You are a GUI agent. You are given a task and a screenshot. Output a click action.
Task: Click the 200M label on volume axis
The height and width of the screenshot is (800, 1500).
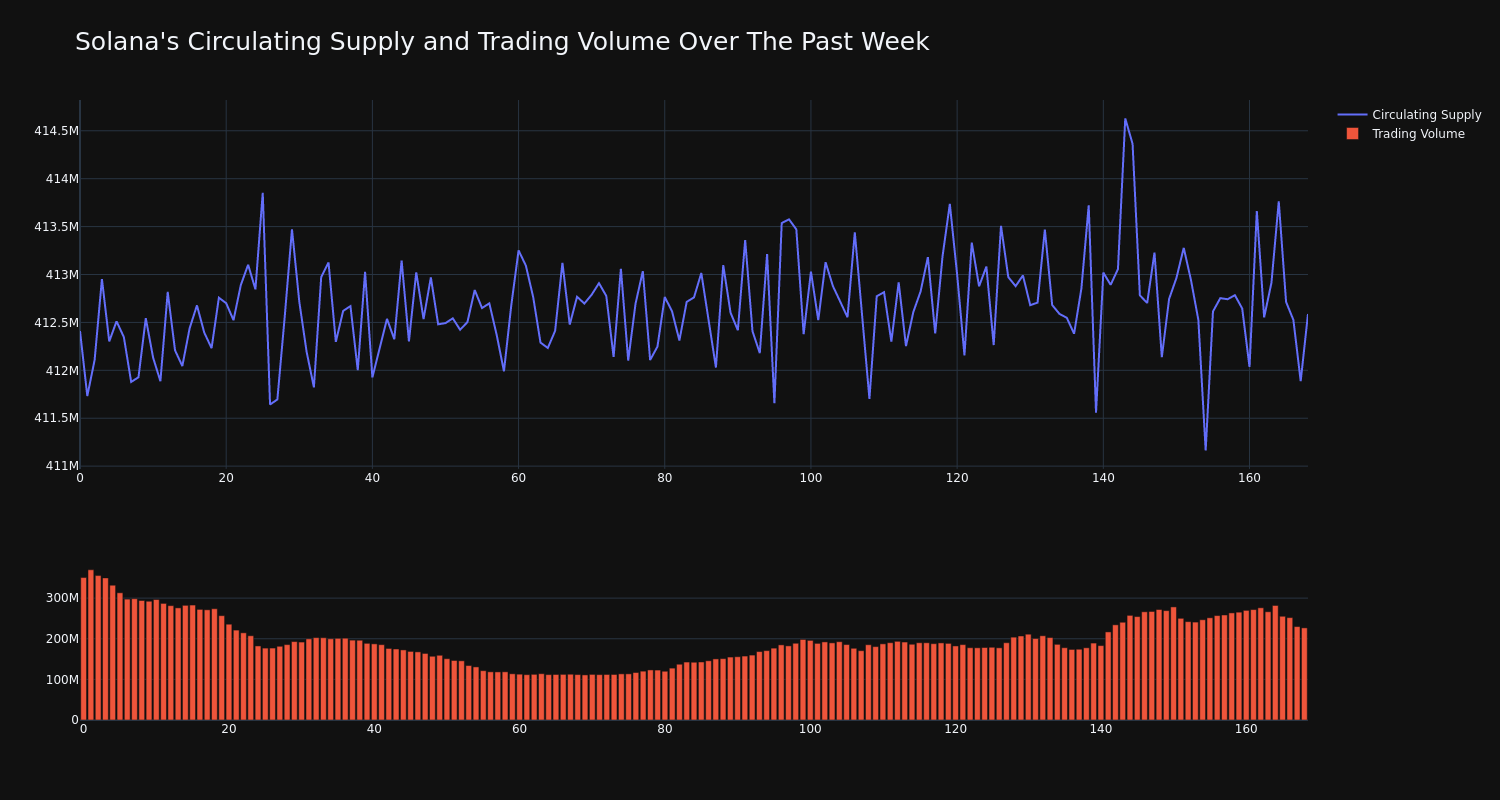tap(61, 639)
